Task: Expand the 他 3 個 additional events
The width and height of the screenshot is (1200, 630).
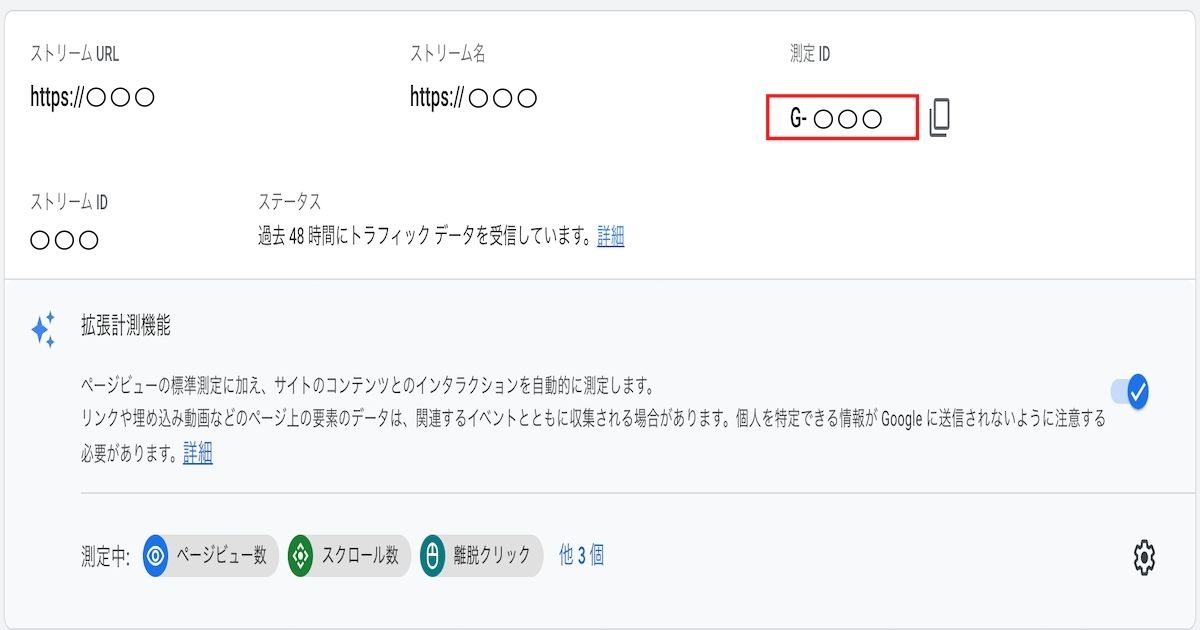Action: click(x=581, y=555)
